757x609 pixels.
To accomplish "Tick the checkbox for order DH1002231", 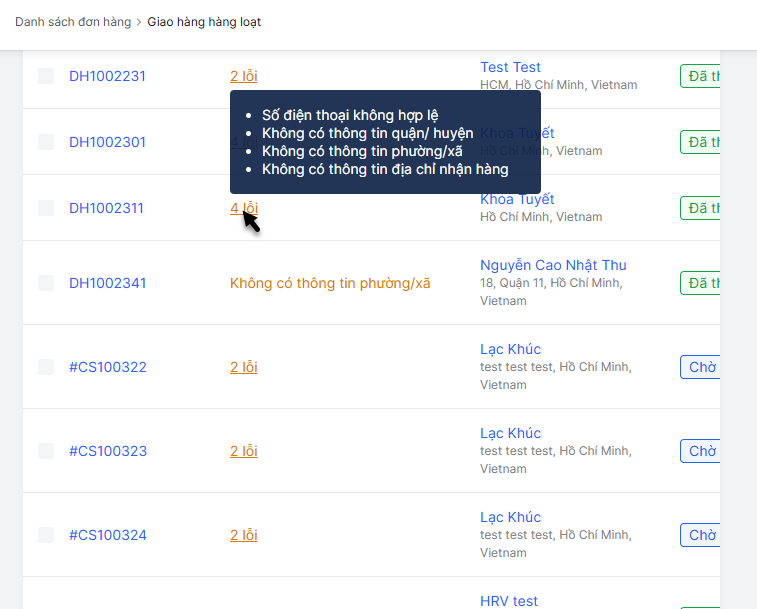I will [x=46, y=76].
